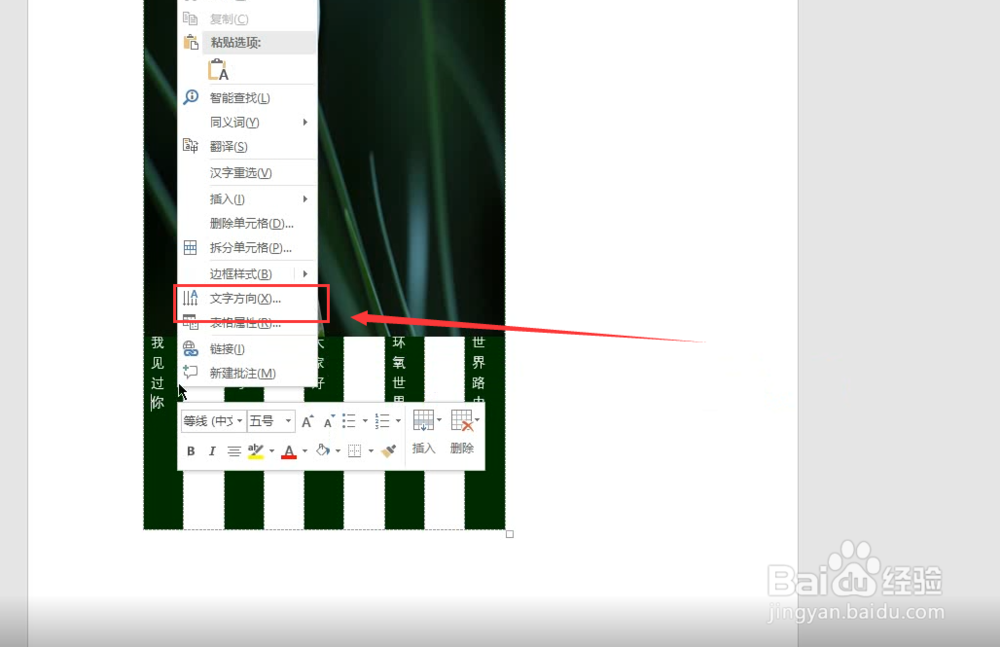This screenshot has width=1000, height=647.
Task: Expand the 插入 submenu arrow
Action: [305, 199]
